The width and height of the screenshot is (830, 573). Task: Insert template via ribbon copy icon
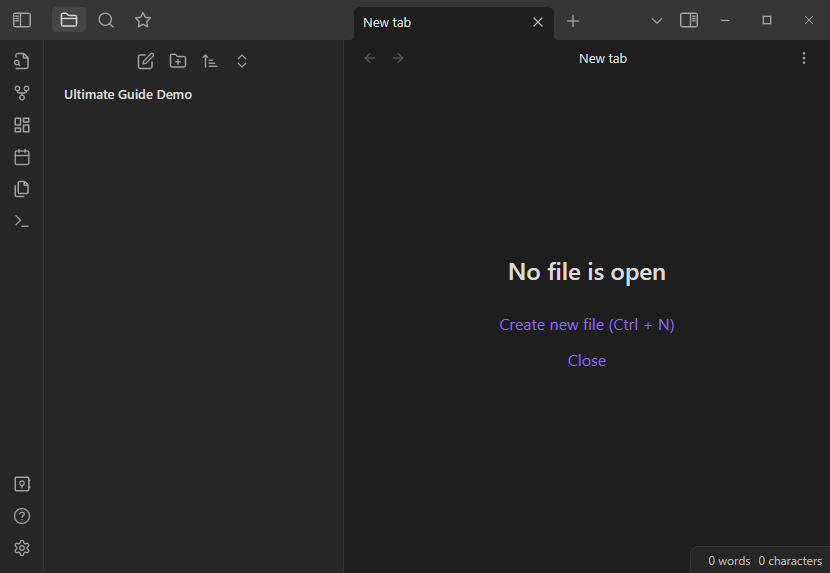pyautogui.click(x=22, y=189)
